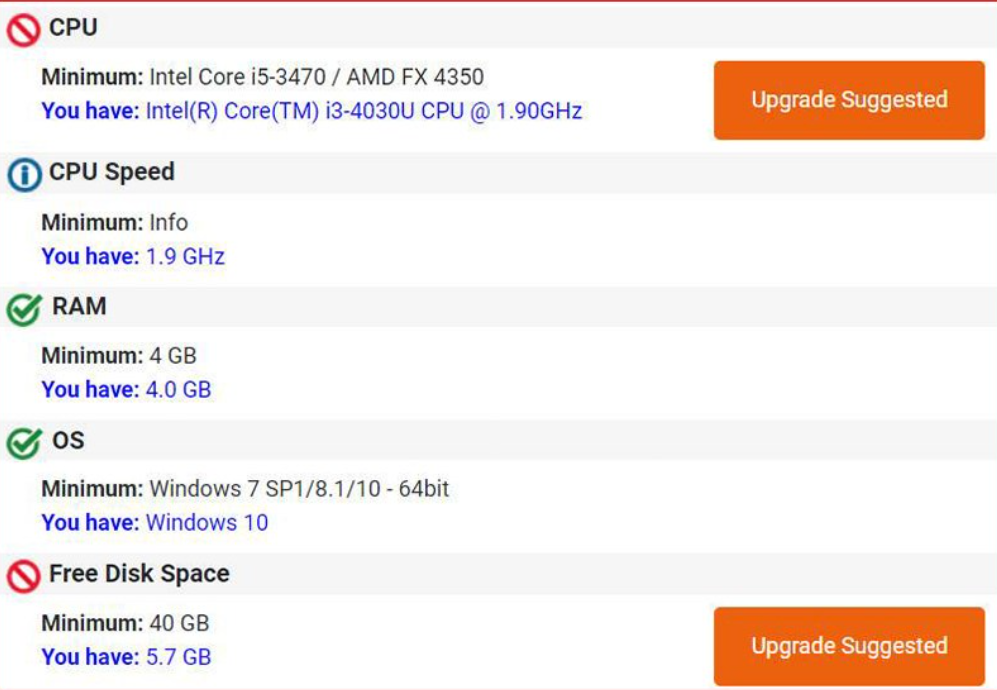
Task: Click the Minimum 40 GB disk requirement text
Action: 125,623
